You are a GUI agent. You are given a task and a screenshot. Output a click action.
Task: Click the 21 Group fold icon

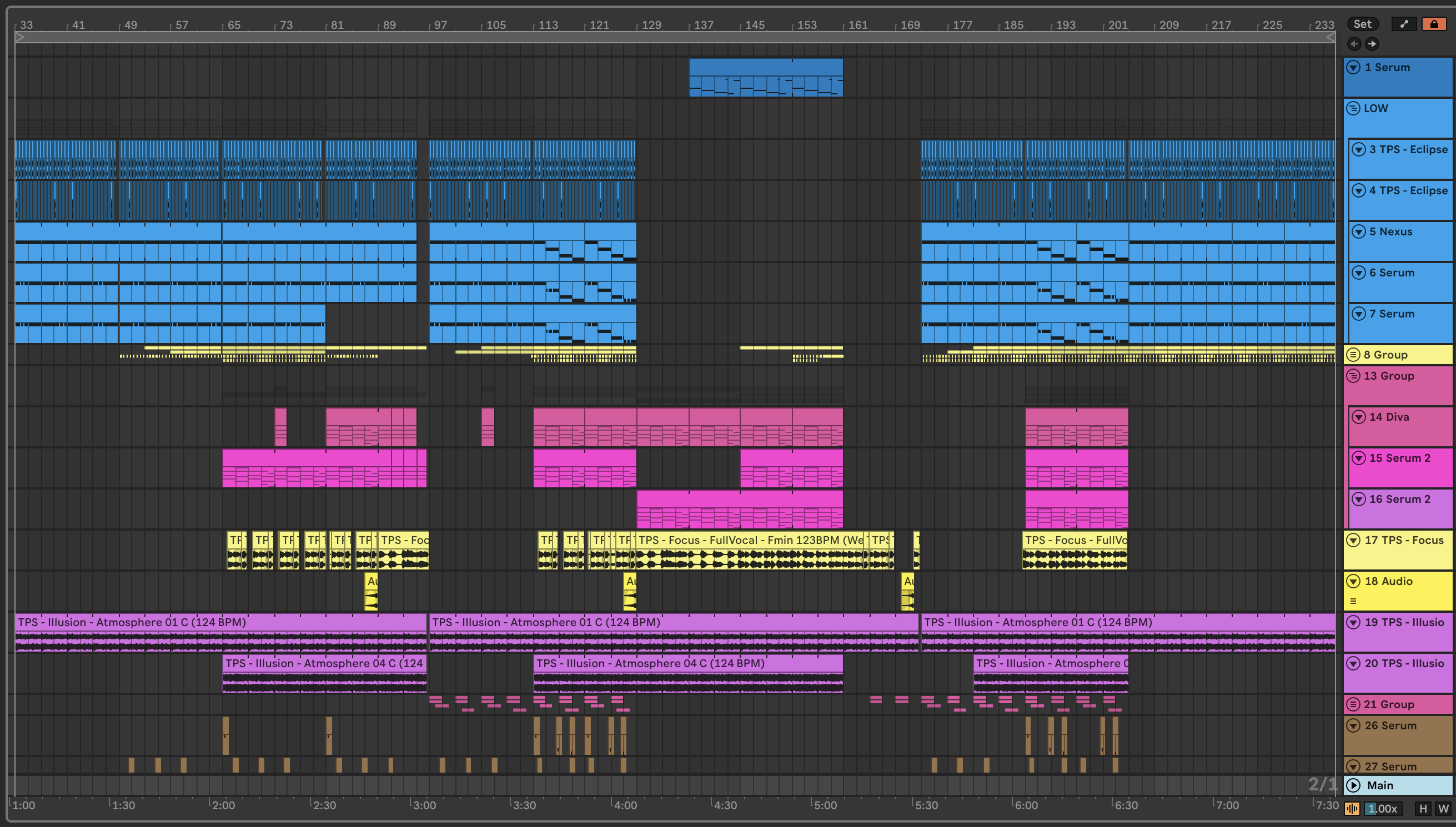[x=1353, y=704]
